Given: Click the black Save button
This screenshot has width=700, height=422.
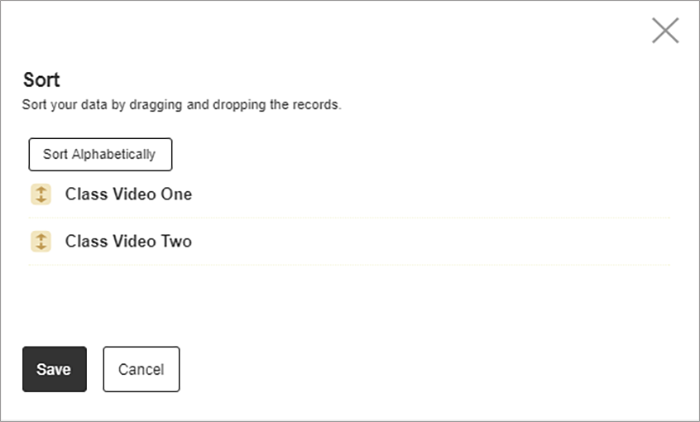Looking at the screenshot, I should pyautogui.click(x=54, y=369).
